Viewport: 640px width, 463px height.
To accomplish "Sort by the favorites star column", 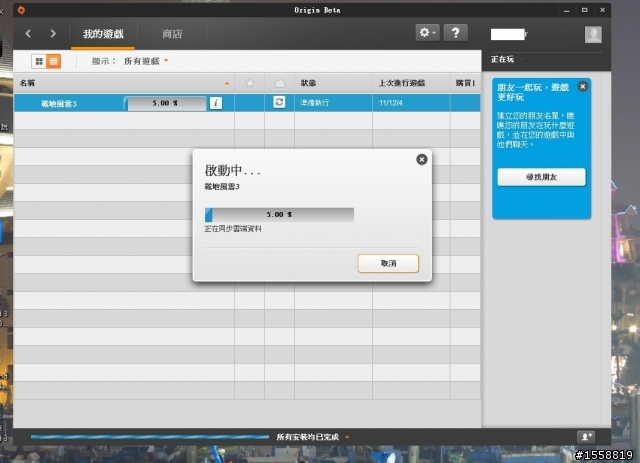I will 249,83.
